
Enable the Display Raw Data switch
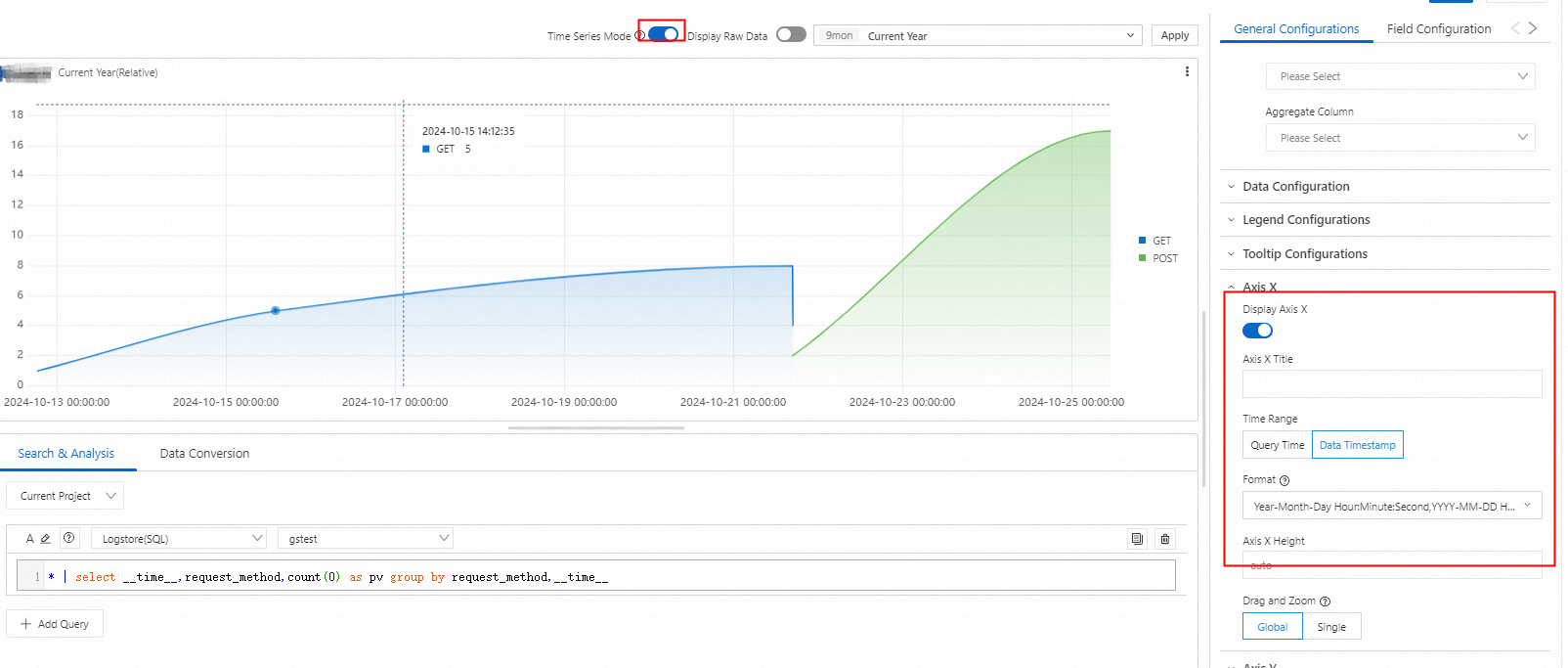click(x=791, y=34)
